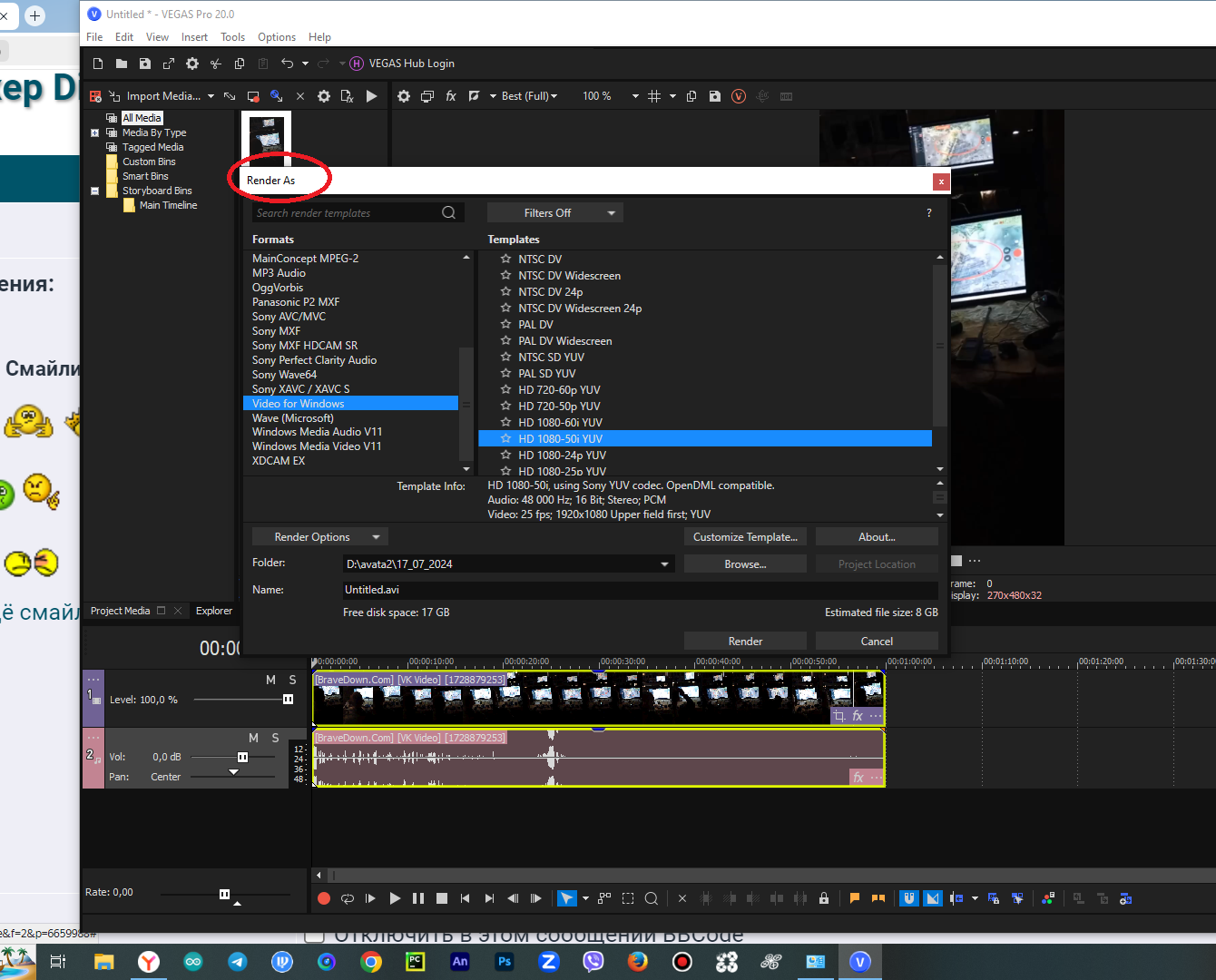Insert marker orange flag icon
1216x980 pixels.
854,898
